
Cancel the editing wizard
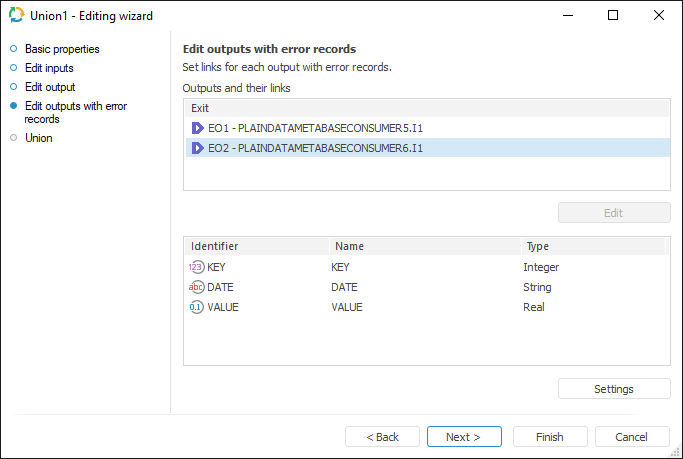click(632, 437)
